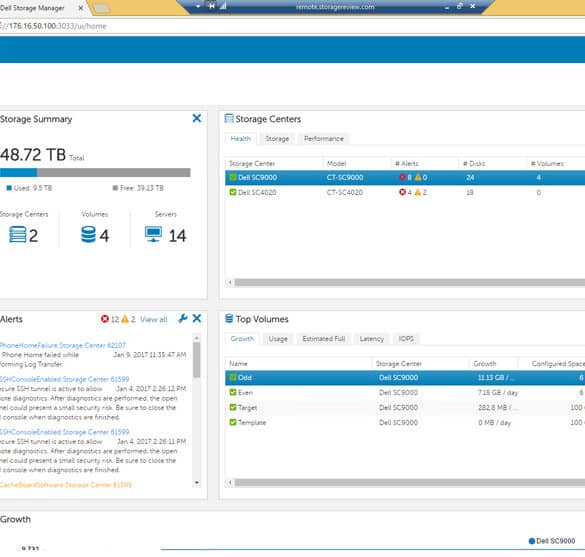This screenshot has width=585, height=557.
Task: Click the Storage Centers panel icon
Action: 229,119
